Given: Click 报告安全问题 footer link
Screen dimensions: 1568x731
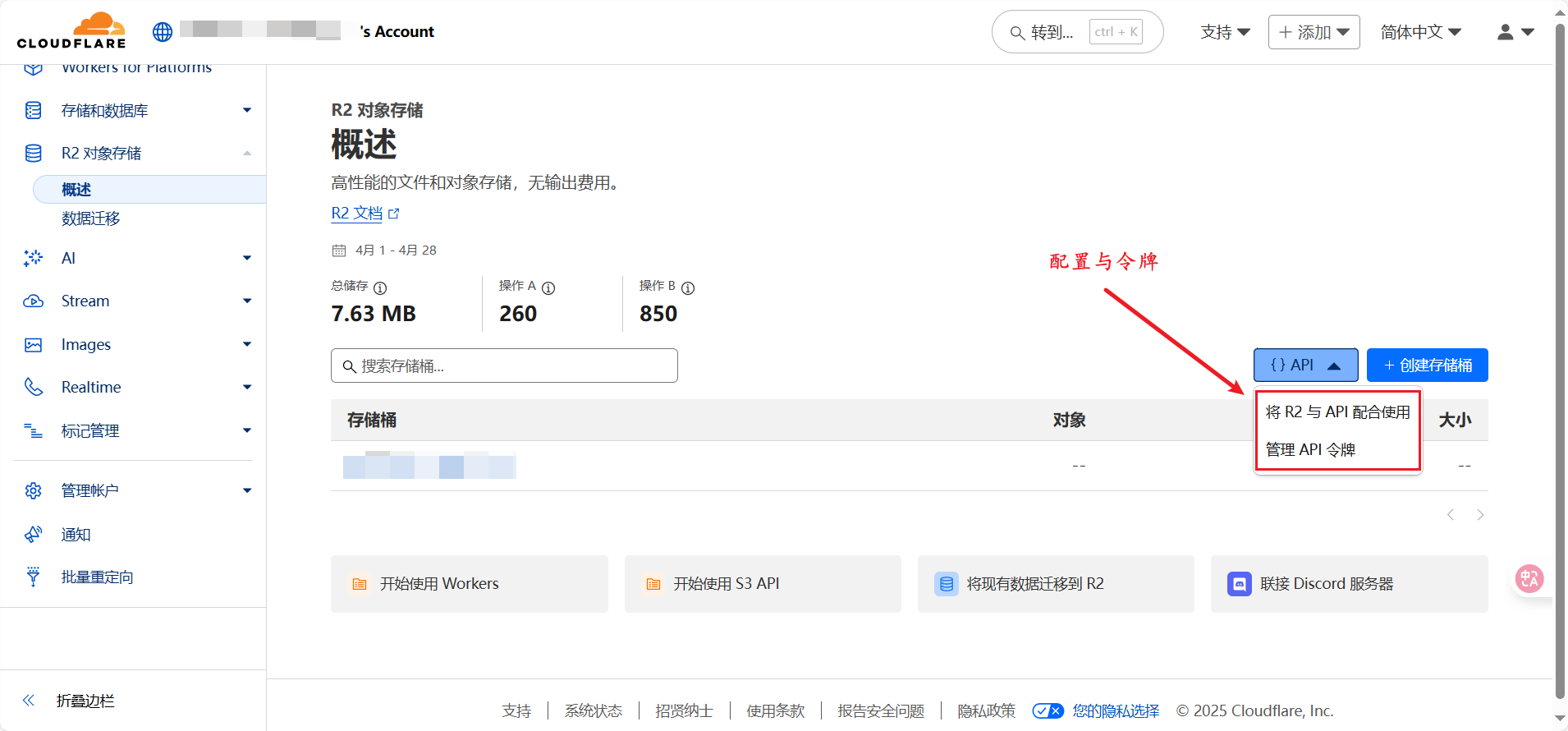Looking at the screenshot, I should (x=881, y=710).
